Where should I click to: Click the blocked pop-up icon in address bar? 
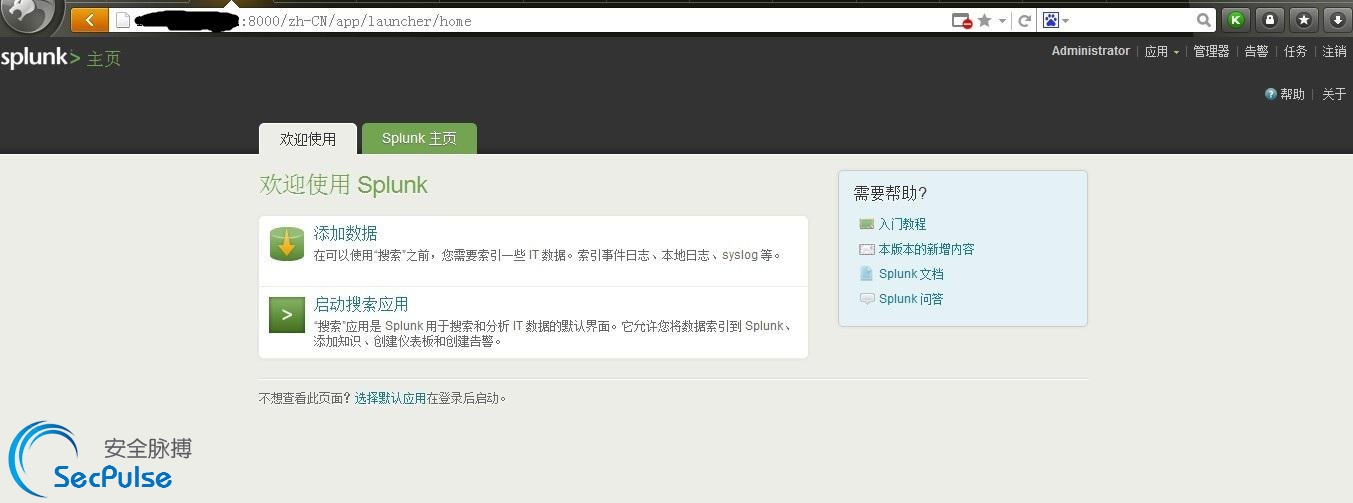tap(961, 21)
